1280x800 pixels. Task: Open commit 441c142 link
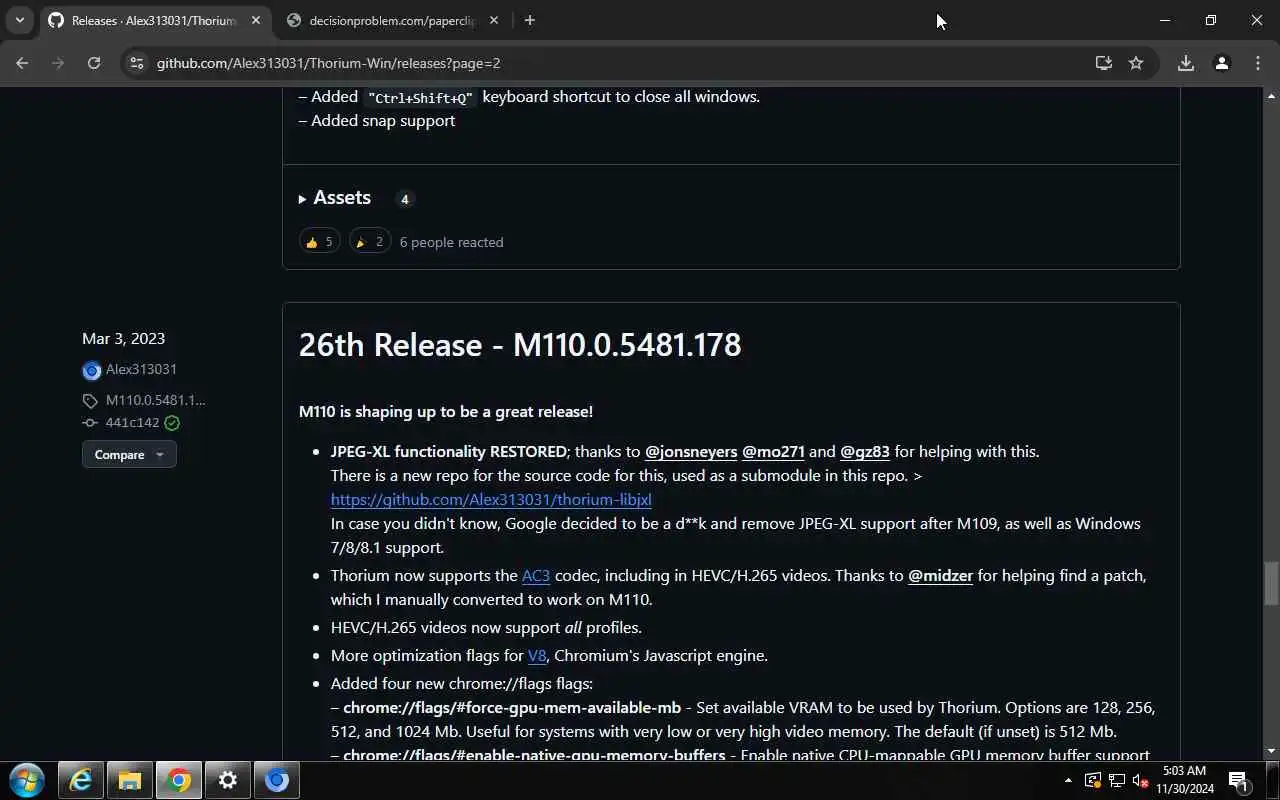click(132, 423)
